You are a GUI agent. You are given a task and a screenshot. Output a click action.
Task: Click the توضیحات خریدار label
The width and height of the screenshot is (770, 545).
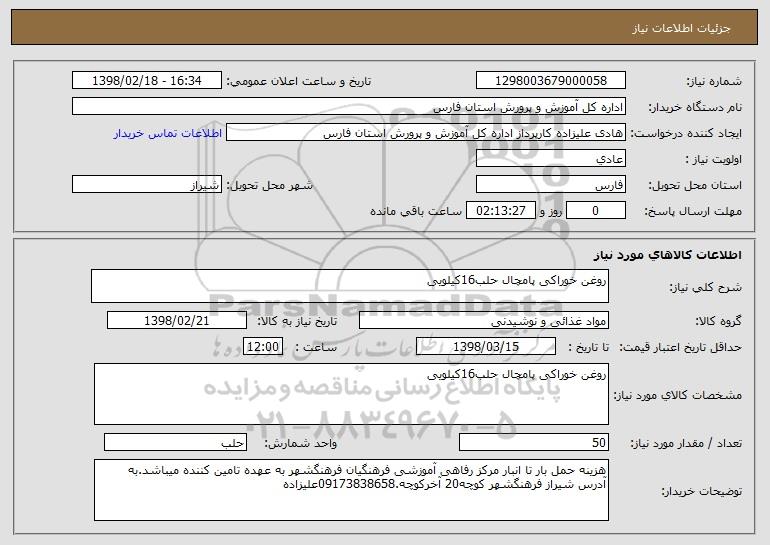(x=701, y=491)
